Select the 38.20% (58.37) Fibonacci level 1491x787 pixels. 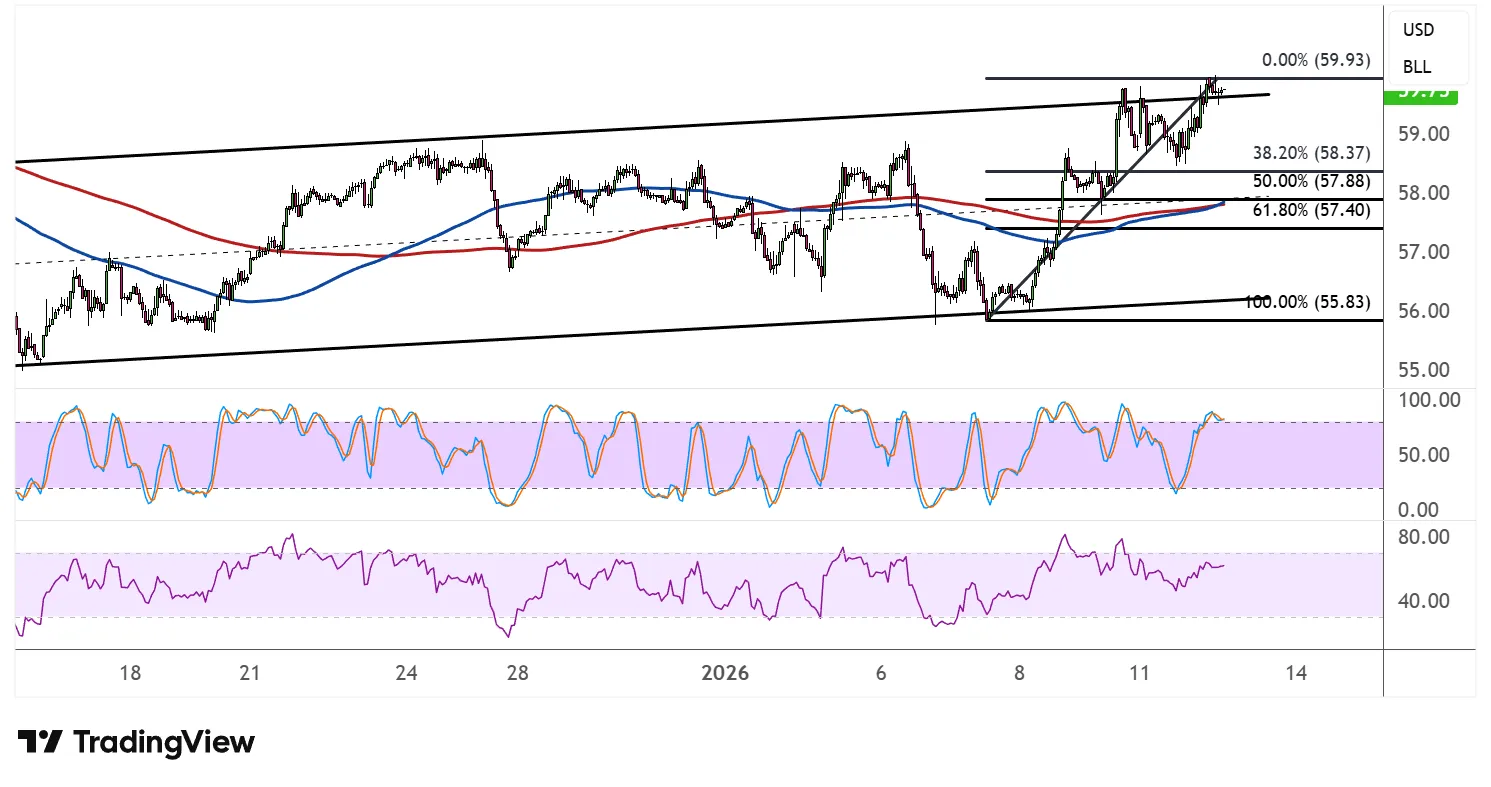[1310, 154]
